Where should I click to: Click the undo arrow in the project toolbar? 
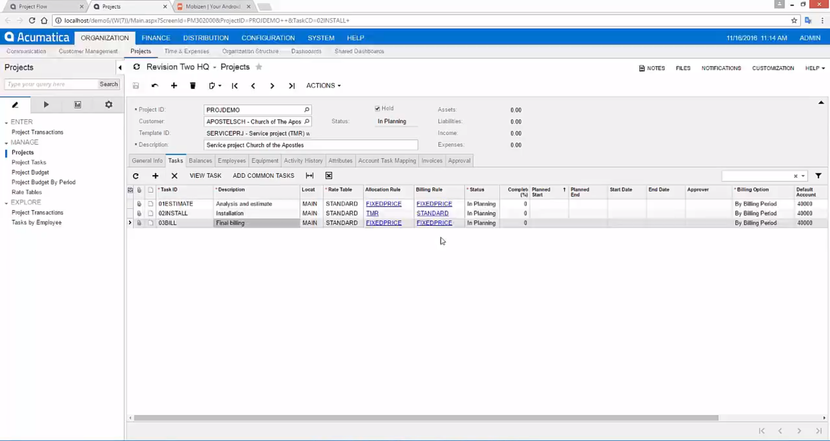(x=155, y=86)
